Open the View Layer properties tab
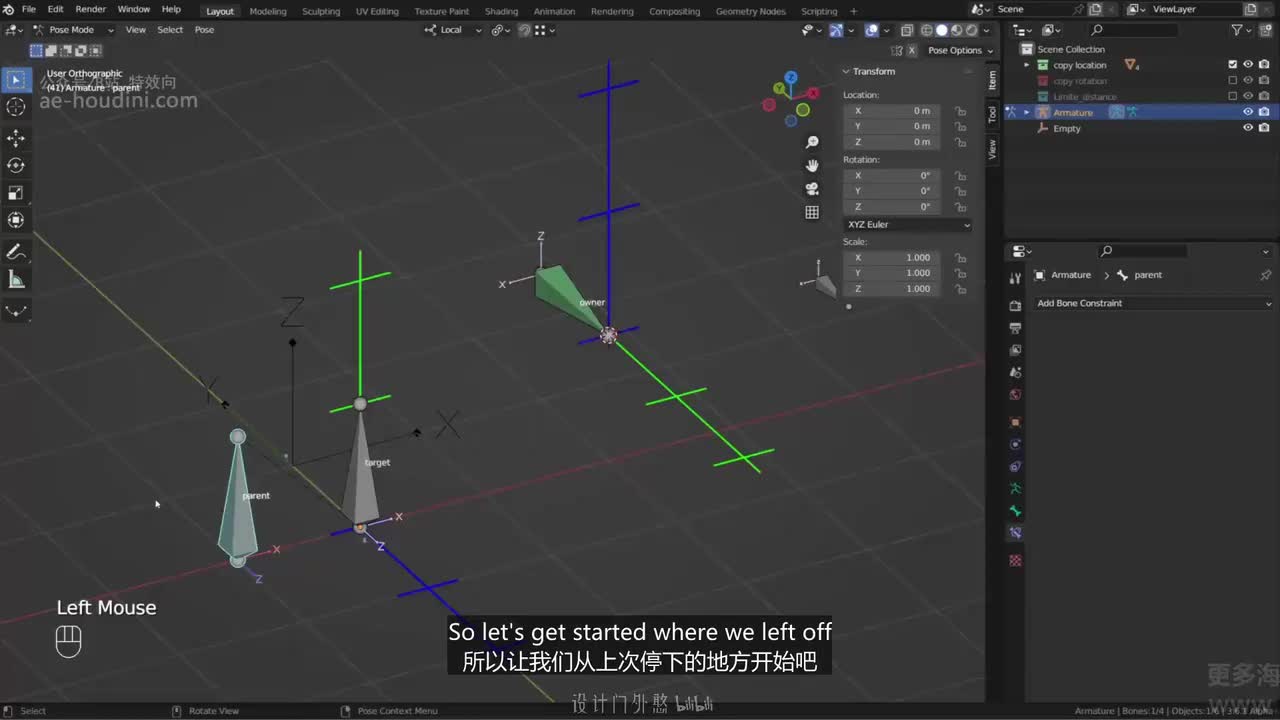The width and height of the screenshot is (1280, 720). 1015,350
